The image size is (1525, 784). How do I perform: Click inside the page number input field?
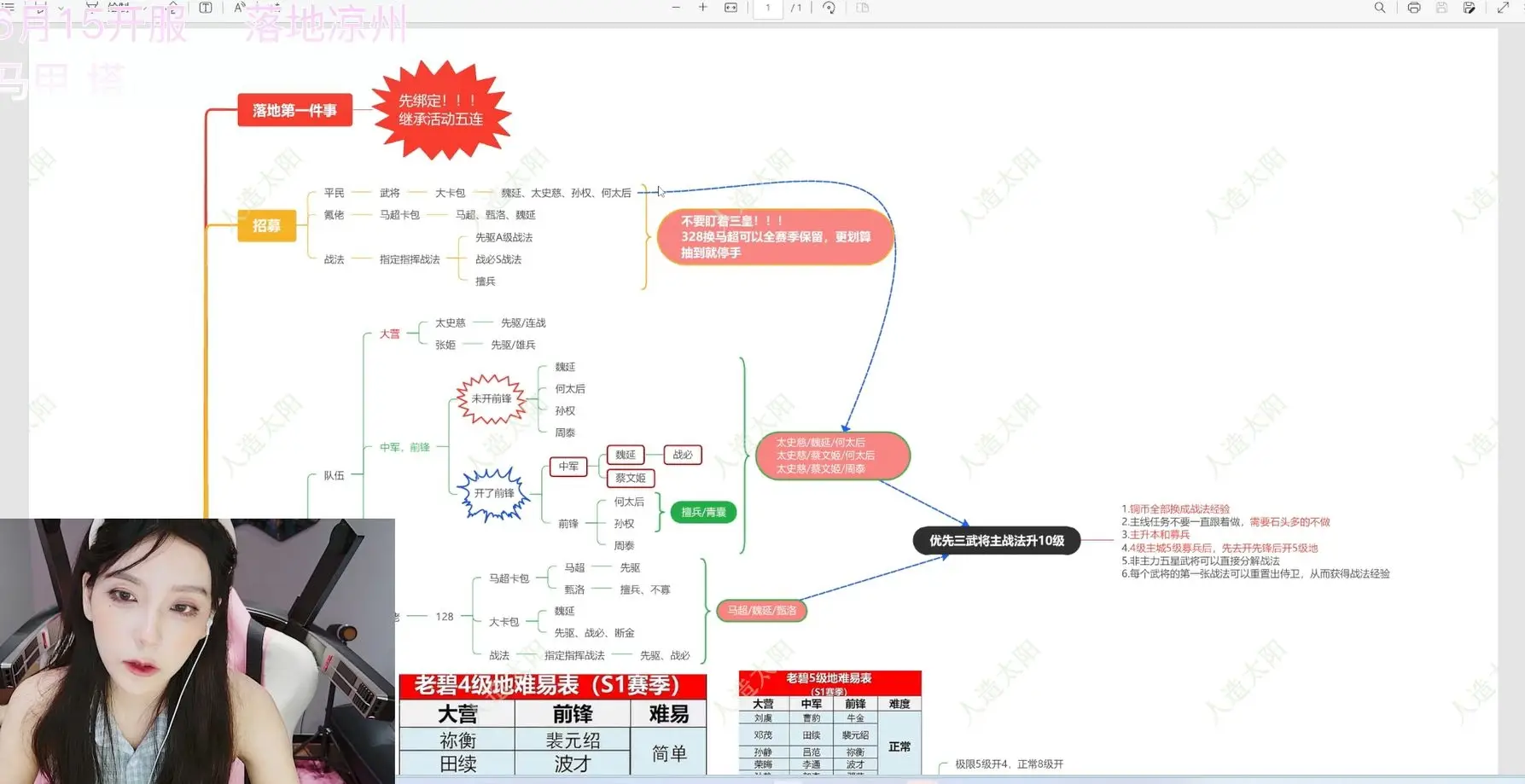tap(767, 8)
